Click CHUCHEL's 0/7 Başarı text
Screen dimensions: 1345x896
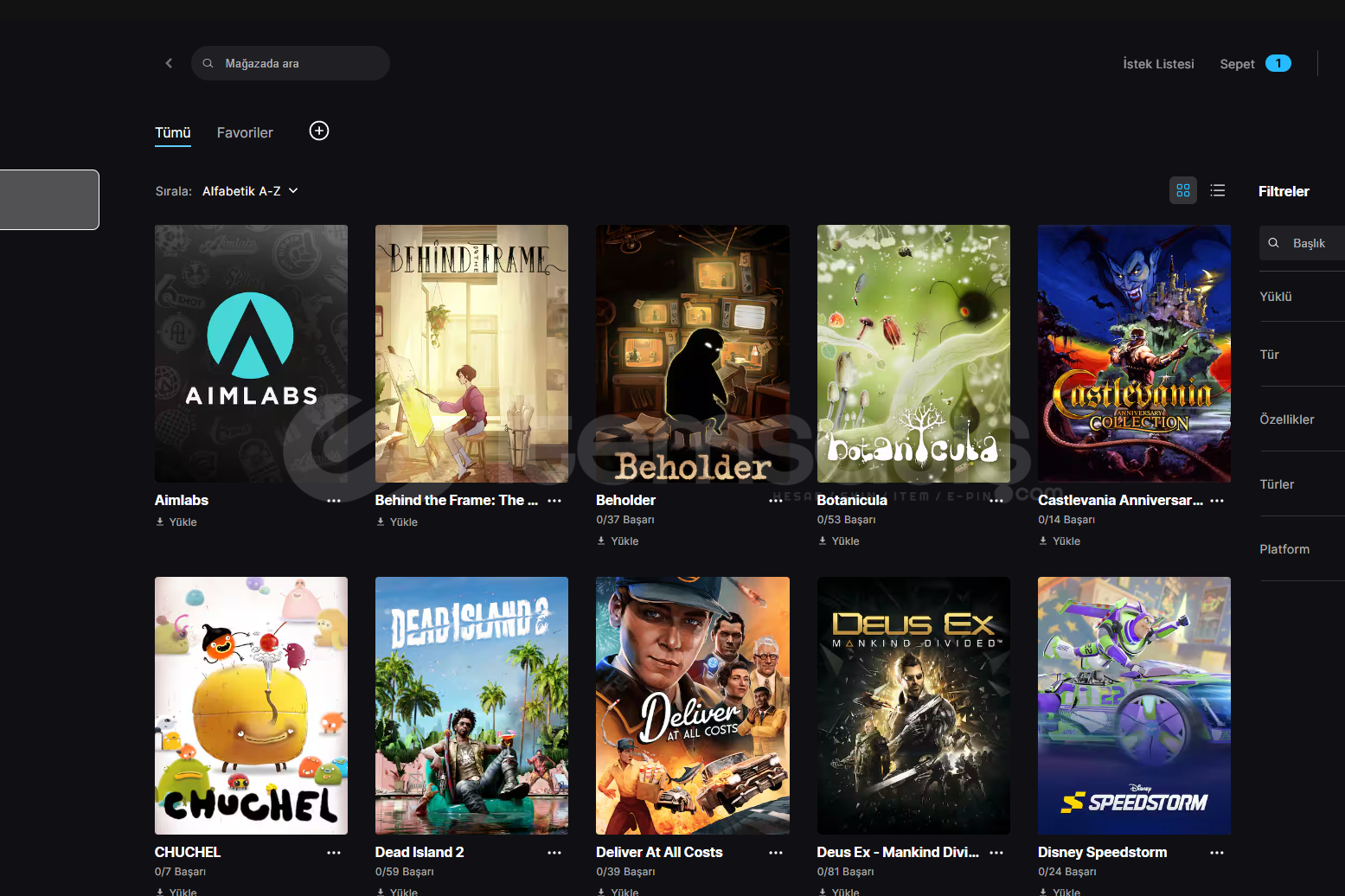click(181, 872)
